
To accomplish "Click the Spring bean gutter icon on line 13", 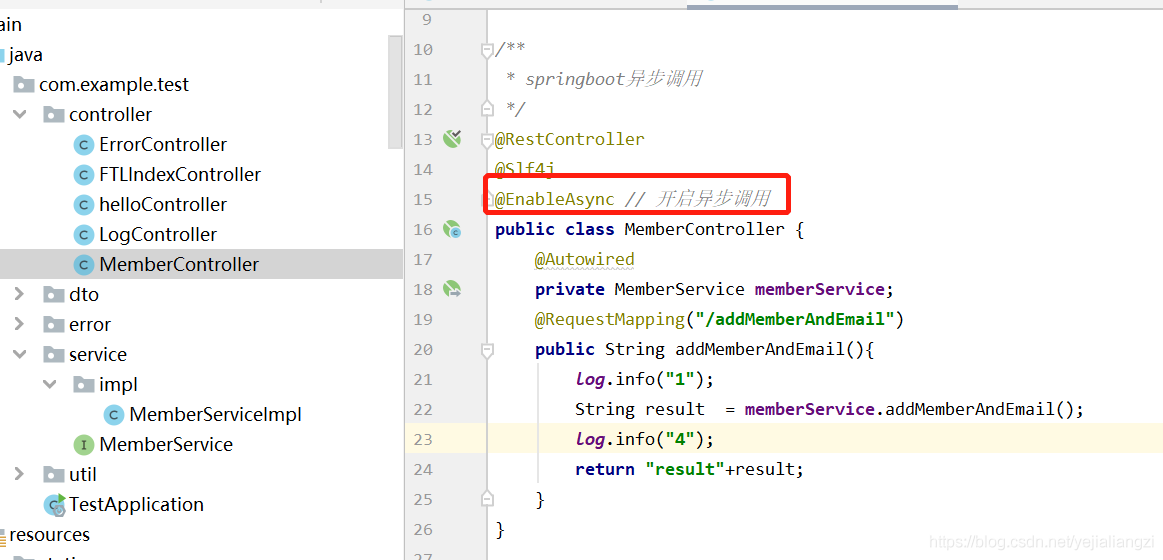I will tap(452, 138).
